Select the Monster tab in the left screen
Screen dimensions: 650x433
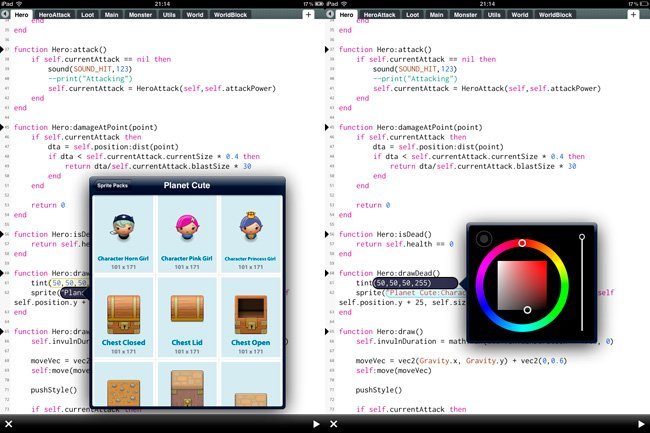pyautogui.click(x=140, y=15)
